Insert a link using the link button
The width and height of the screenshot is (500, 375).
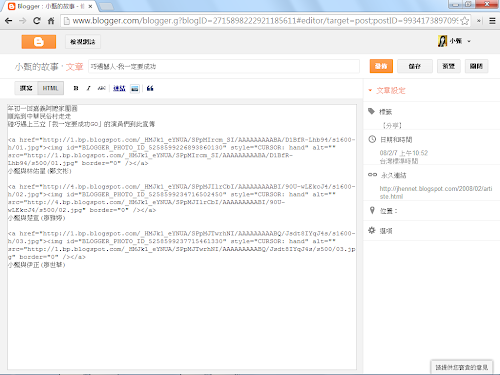tap(119, 88)
